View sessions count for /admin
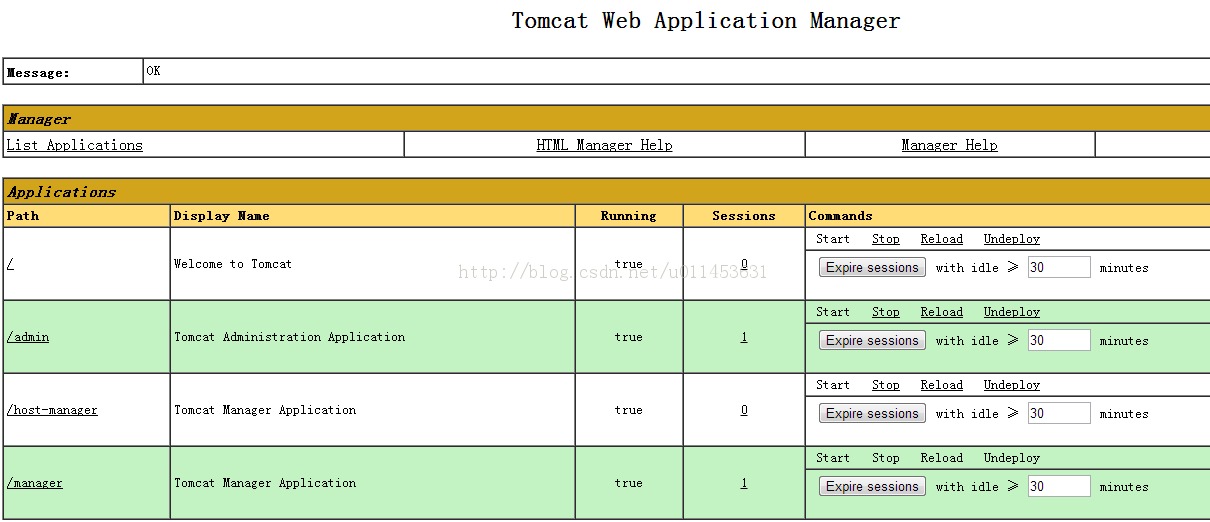Viewport: 1210px width, 522px height. [x=744, y=337]
